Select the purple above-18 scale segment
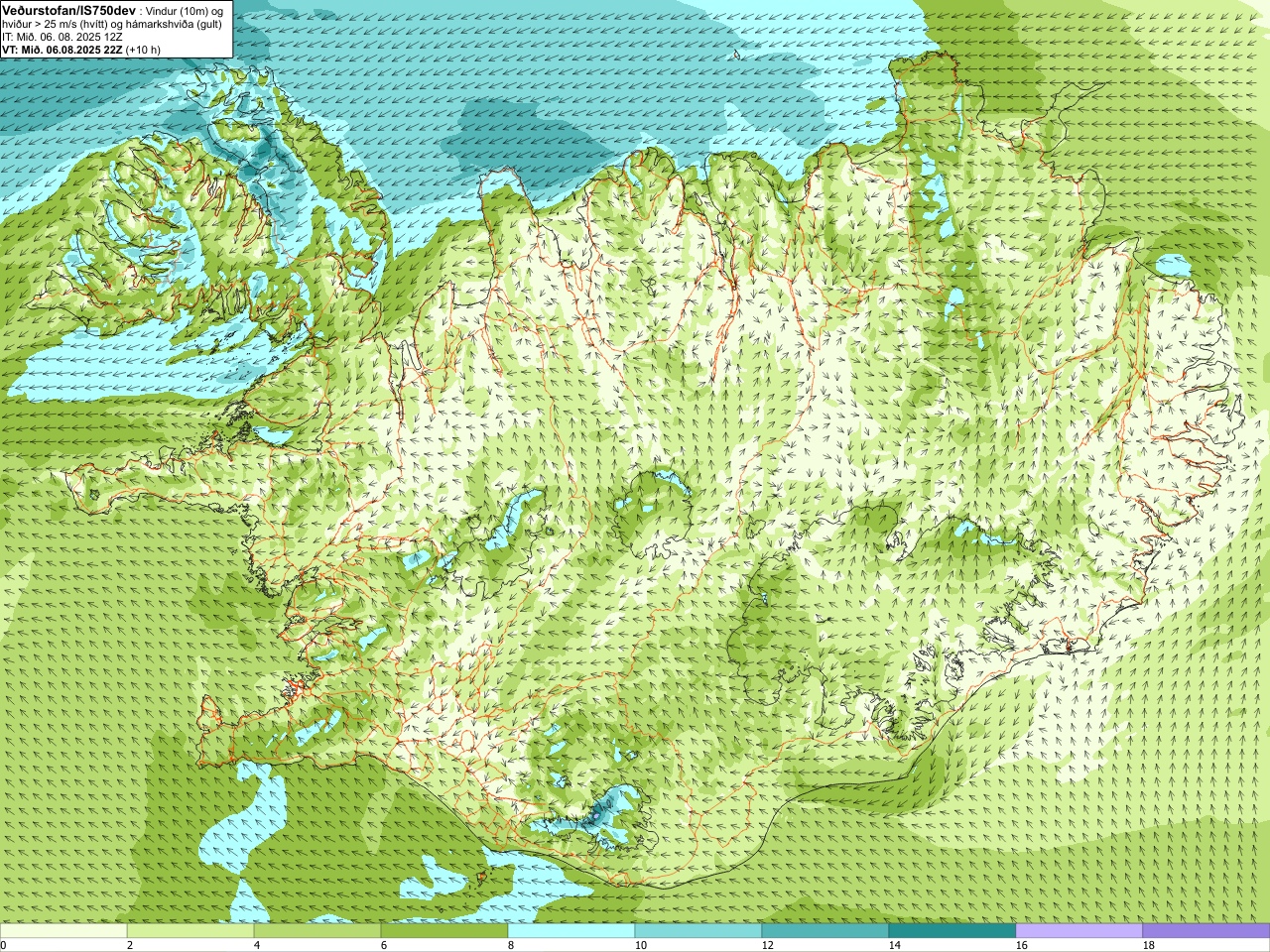 1206,931
